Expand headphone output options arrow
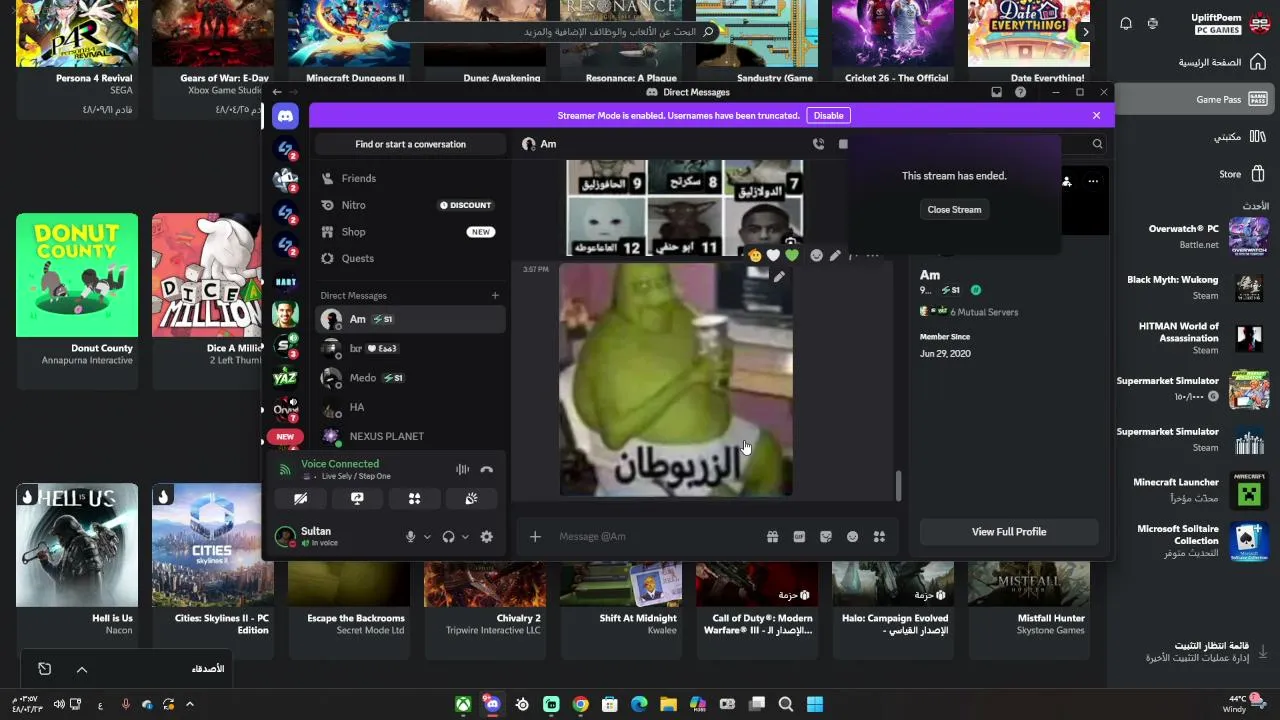1280x720 pixels. coord(465,537)
